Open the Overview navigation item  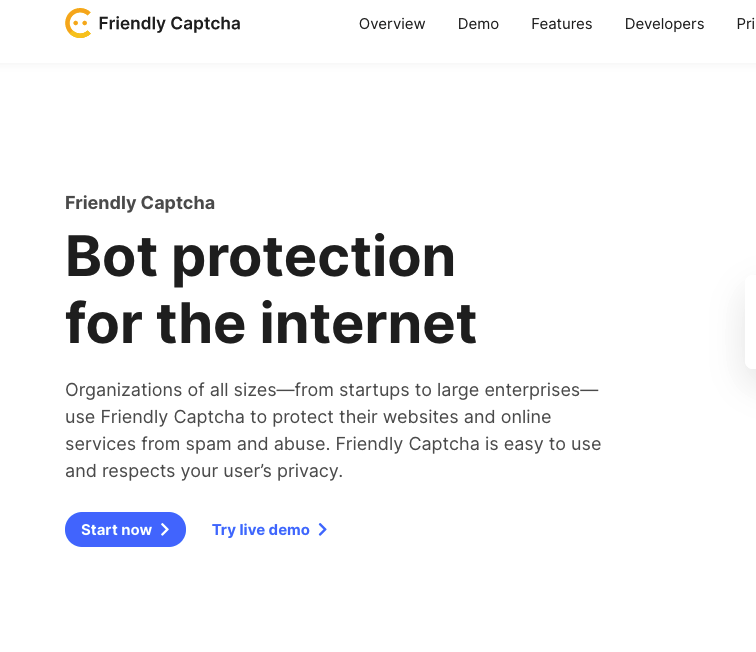pyautogui.click(x=392, y=24)
